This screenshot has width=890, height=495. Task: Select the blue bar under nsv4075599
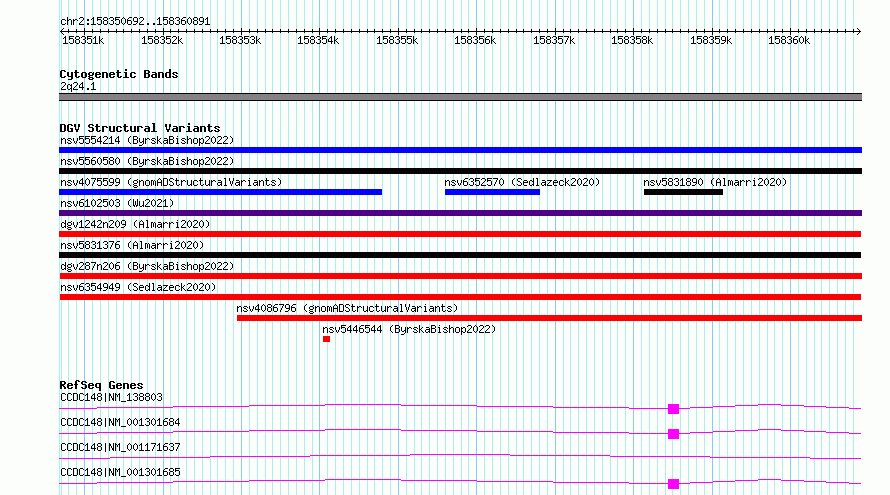click(220, 192)
